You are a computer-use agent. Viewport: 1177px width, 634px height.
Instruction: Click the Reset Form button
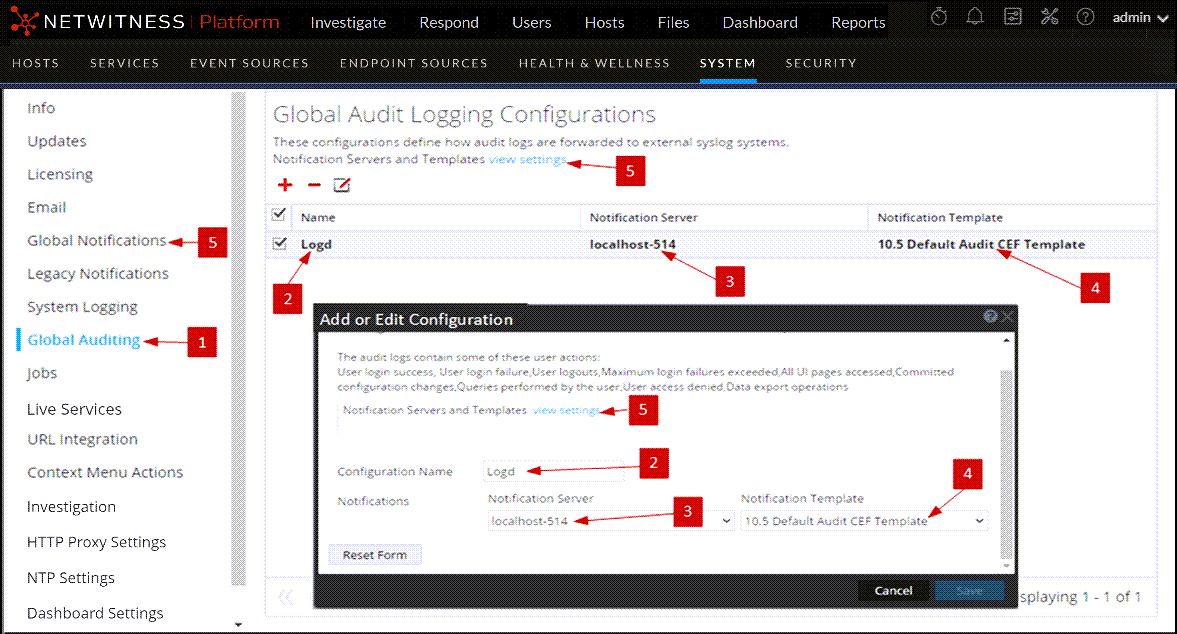click(x=375, y=555)
